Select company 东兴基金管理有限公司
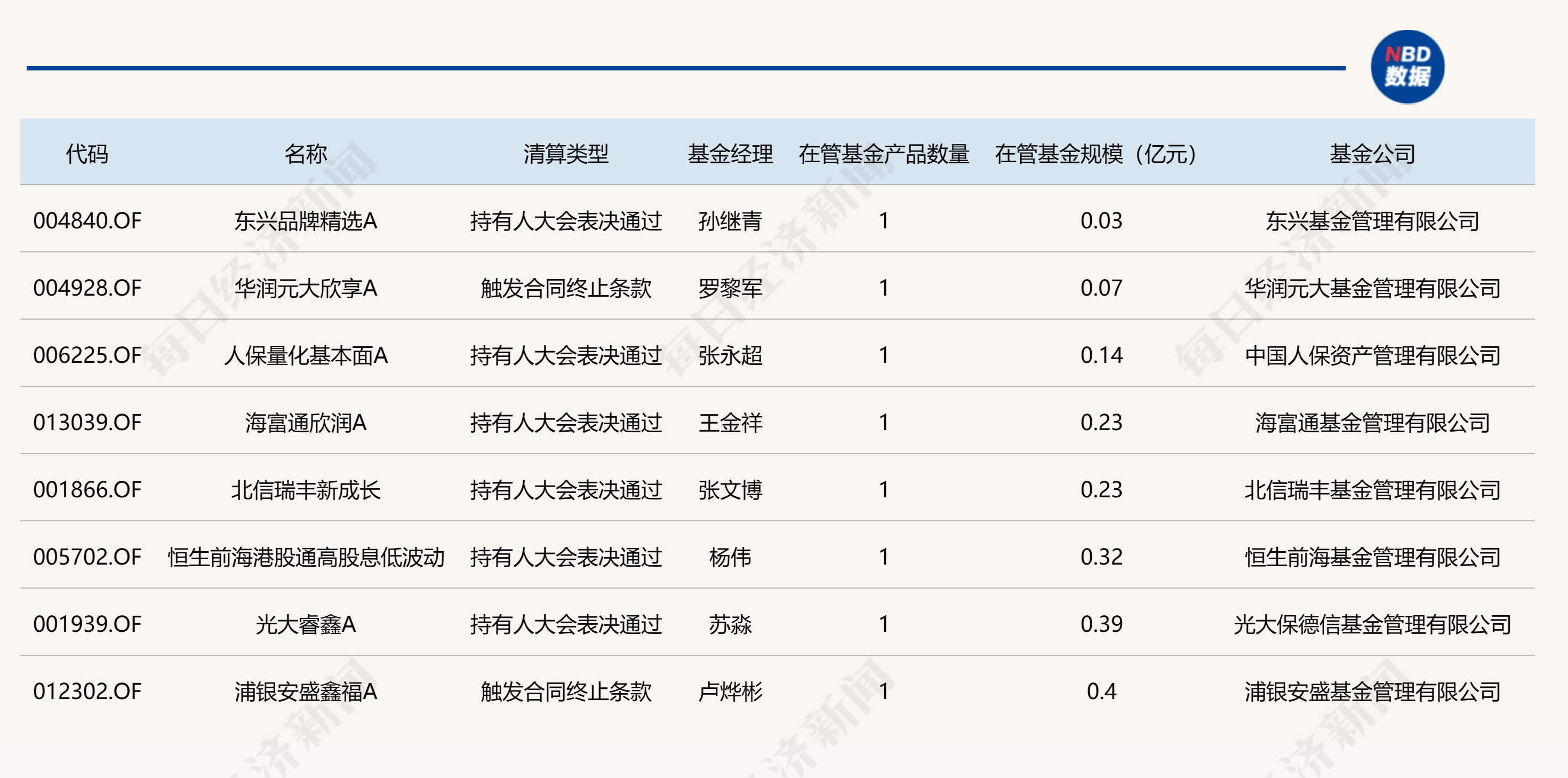 pyautogui.click(x=1373, y=220)
